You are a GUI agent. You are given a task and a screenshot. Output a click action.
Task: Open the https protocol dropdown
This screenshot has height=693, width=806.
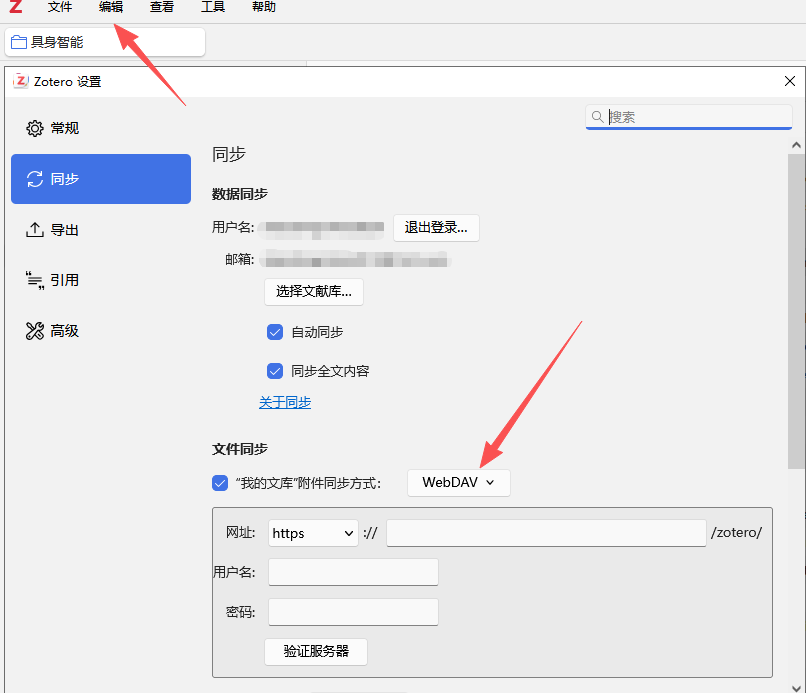[313, 533]
